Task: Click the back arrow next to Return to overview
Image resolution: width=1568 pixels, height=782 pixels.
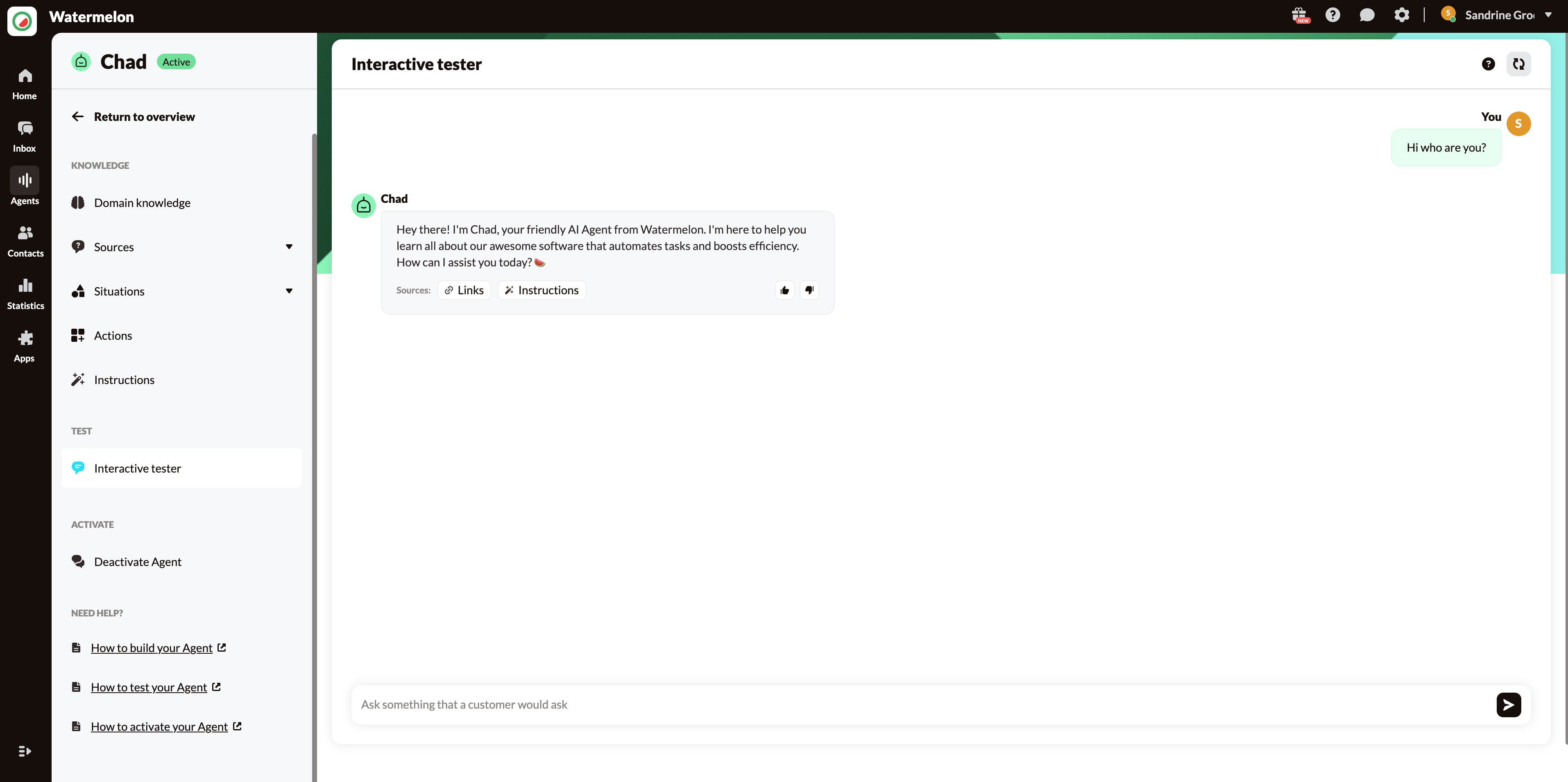Action: 78,116
